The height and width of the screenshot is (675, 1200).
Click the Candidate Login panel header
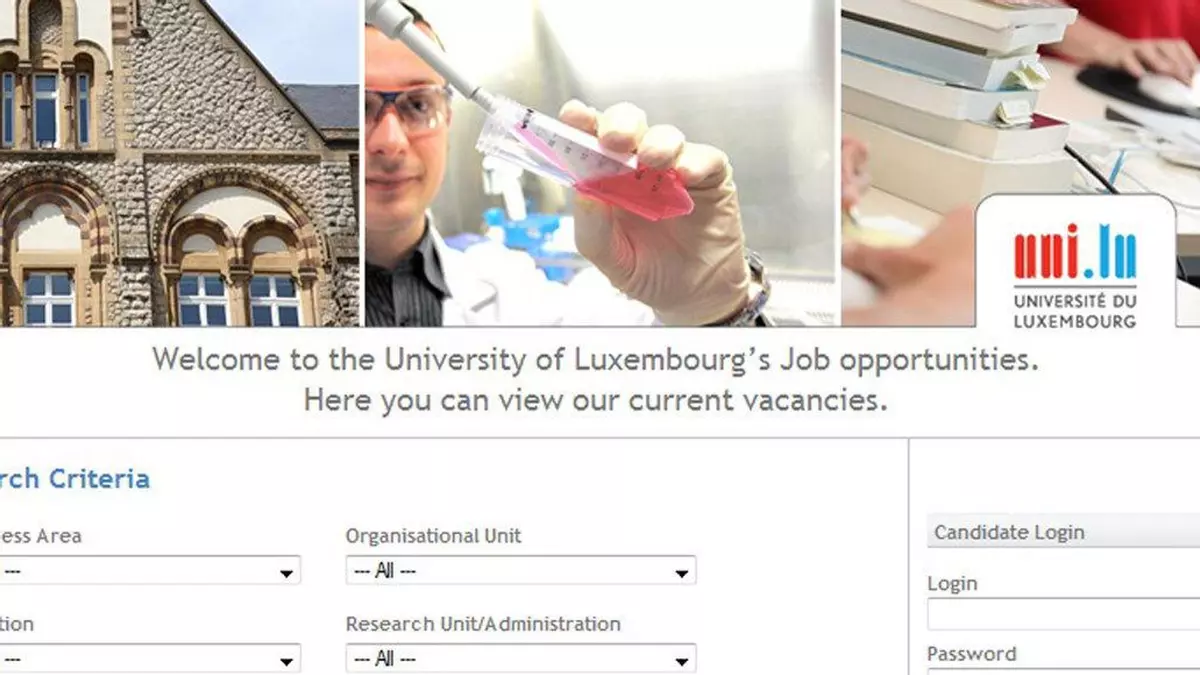pyautogui.click(x=1063, y=532)
